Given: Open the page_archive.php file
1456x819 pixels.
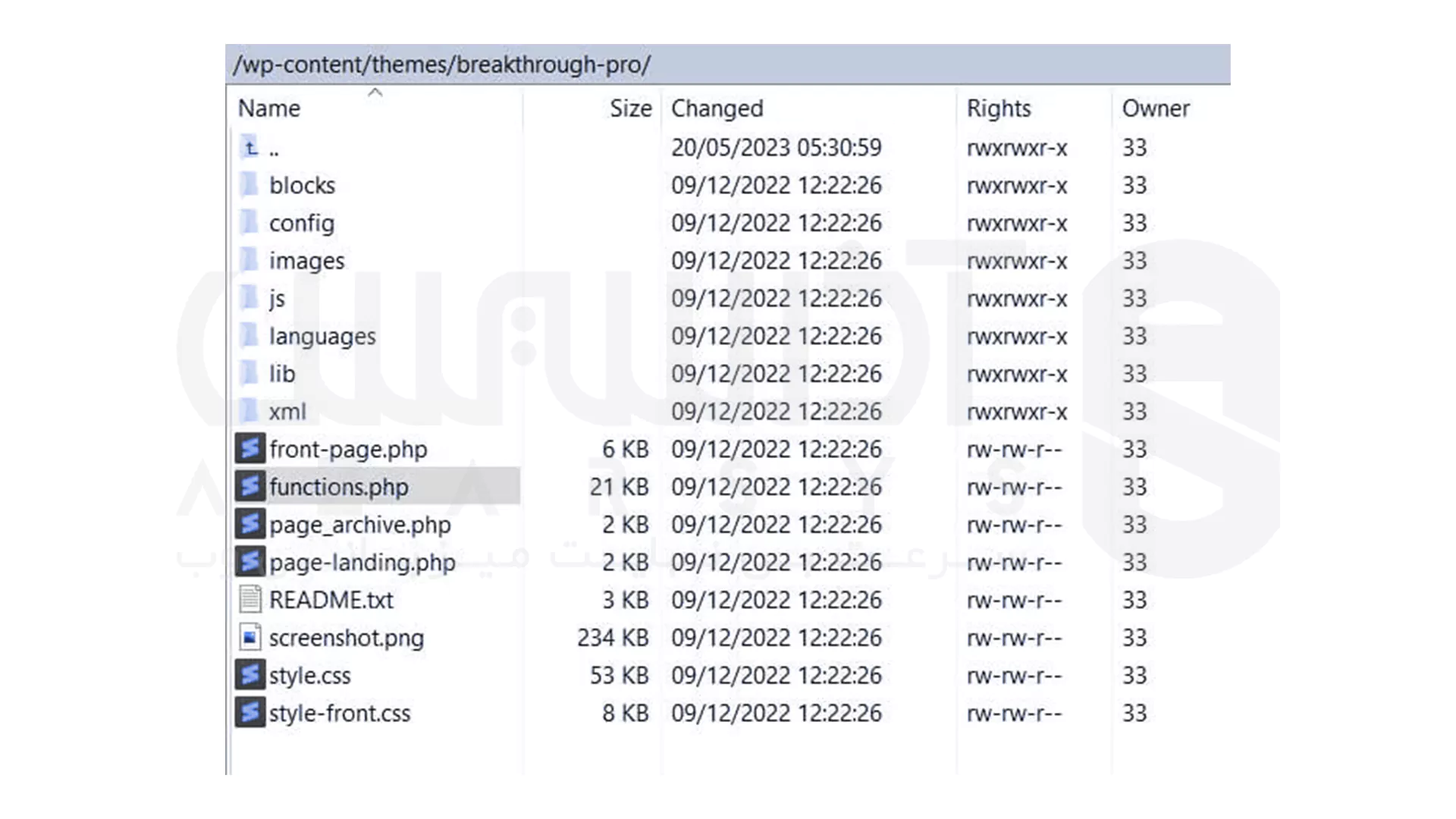Looking at the screenshot, I should pos(360,525).
